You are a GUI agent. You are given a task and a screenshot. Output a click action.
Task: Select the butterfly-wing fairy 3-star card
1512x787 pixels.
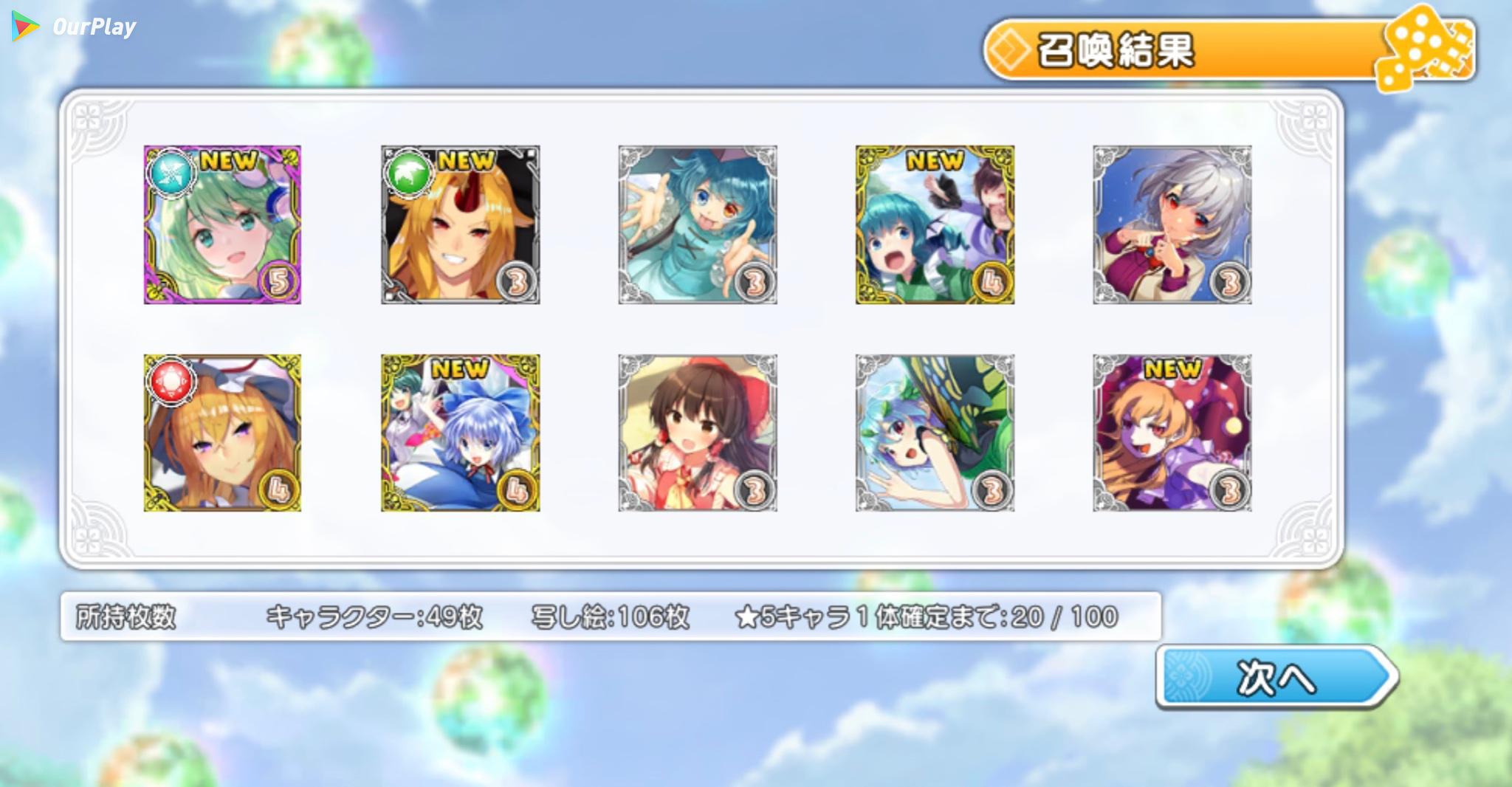point(935,433)
